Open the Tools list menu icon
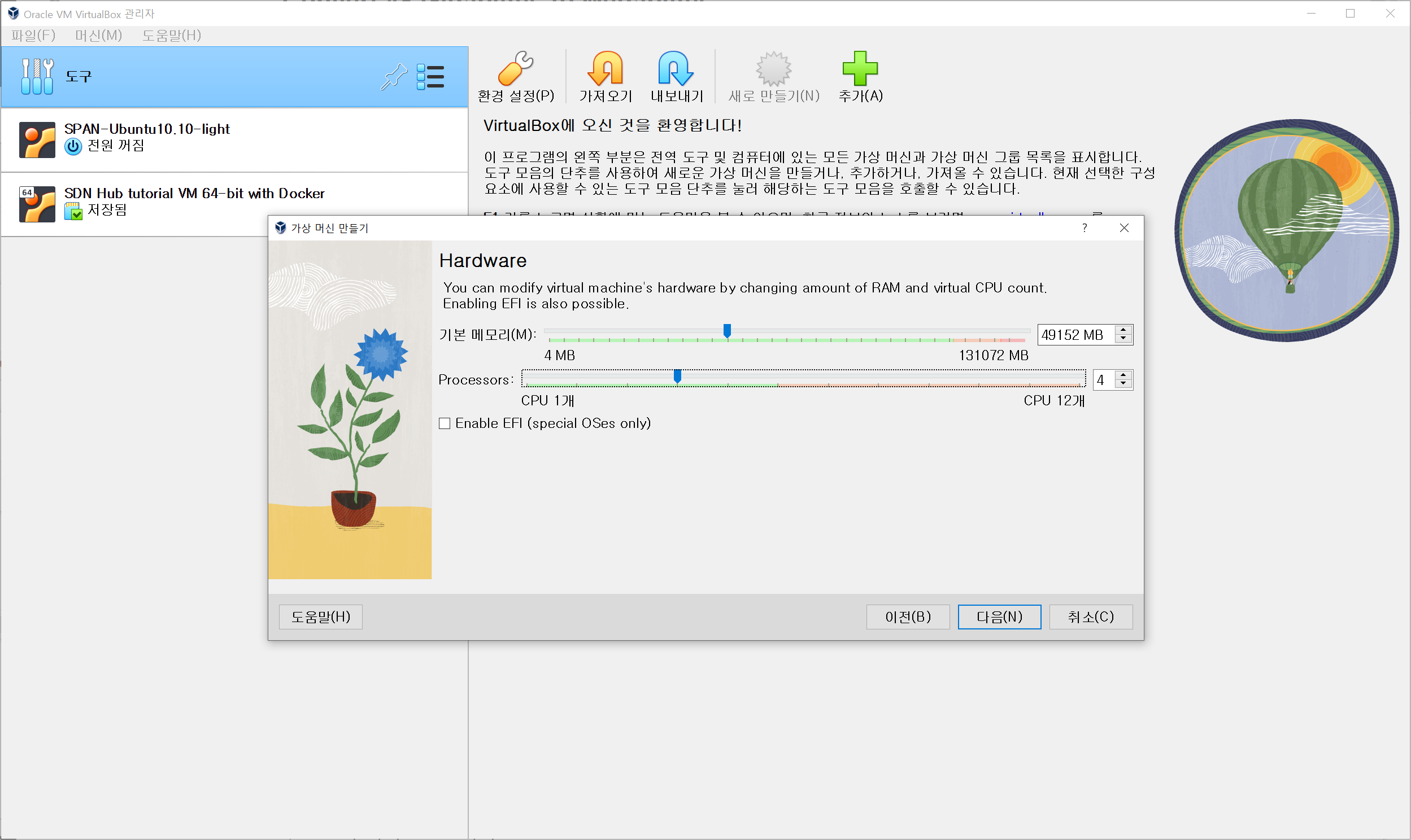The width and height of the screenshot is (1411, 840). [x=430, y=76]
